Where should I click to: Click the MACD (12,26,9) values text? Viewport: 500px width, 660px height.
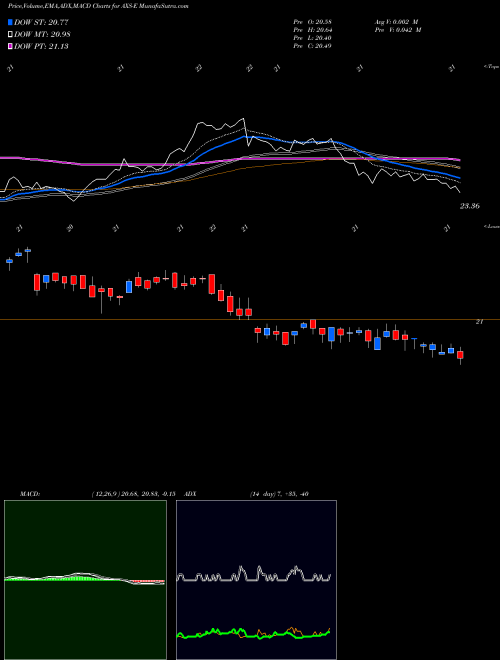coord(133,494)
